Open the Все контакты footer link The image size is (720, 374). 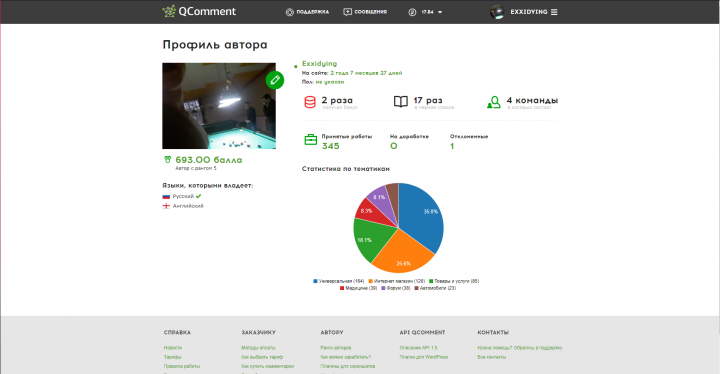[492, 357]
